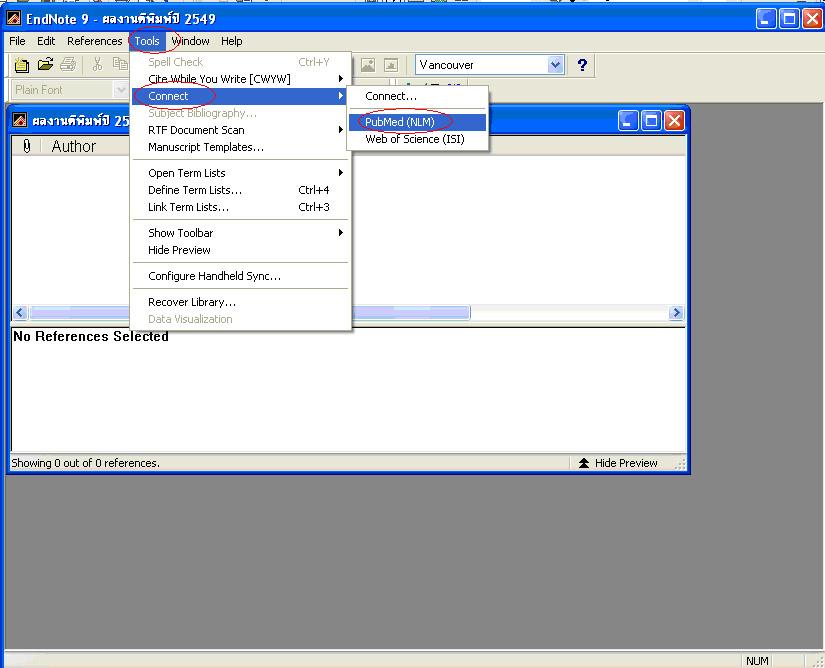
Task: Click the Author column header
Action: (74, 146)
